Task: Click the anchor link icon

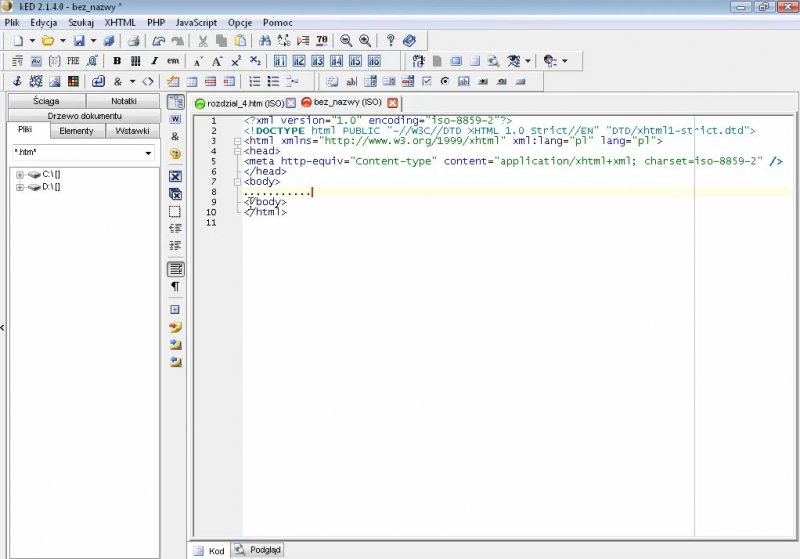Action: click(17, 81)
